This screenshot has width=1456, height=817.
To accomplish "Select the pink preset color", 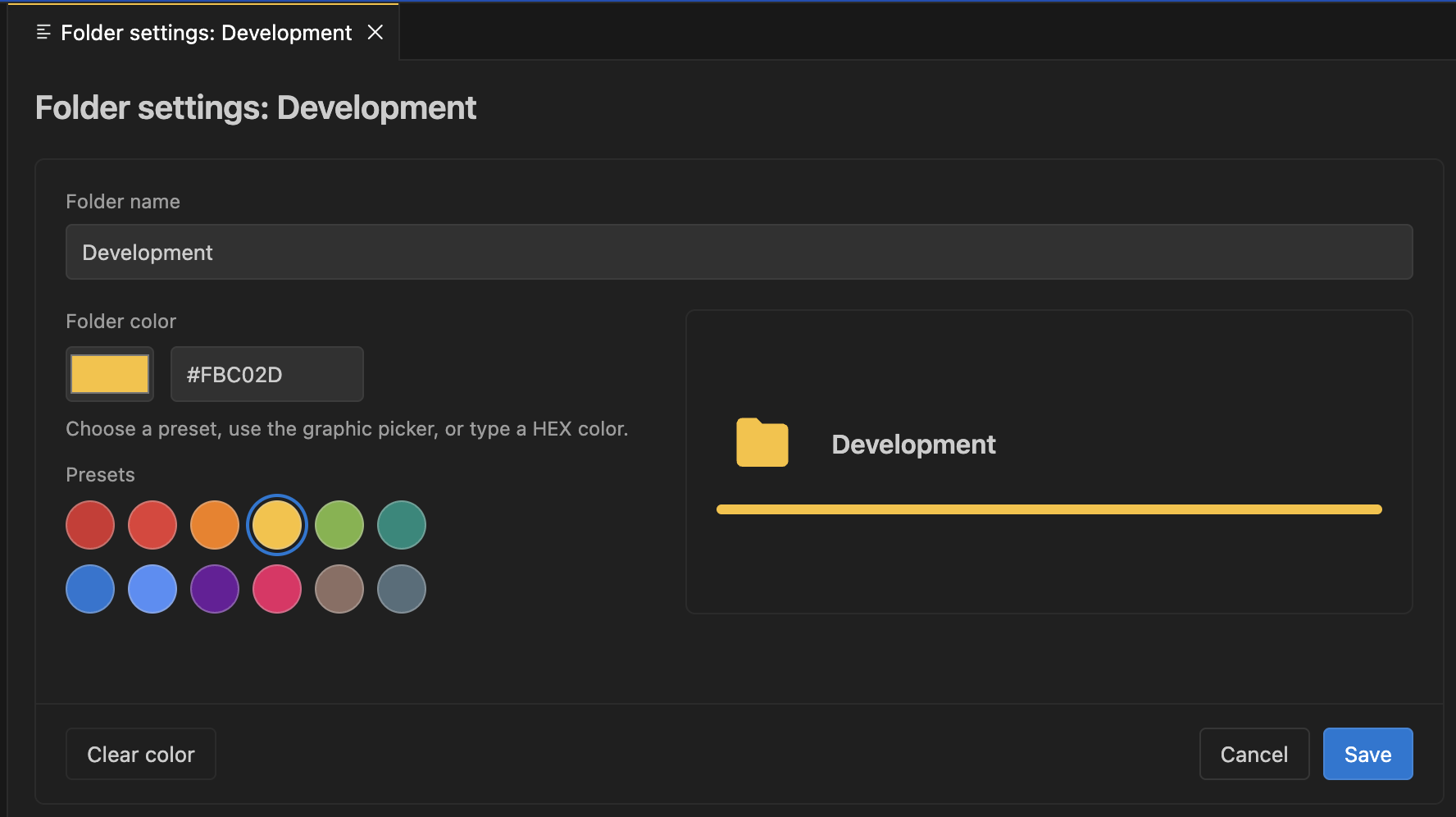I will (x=277, y=589).
